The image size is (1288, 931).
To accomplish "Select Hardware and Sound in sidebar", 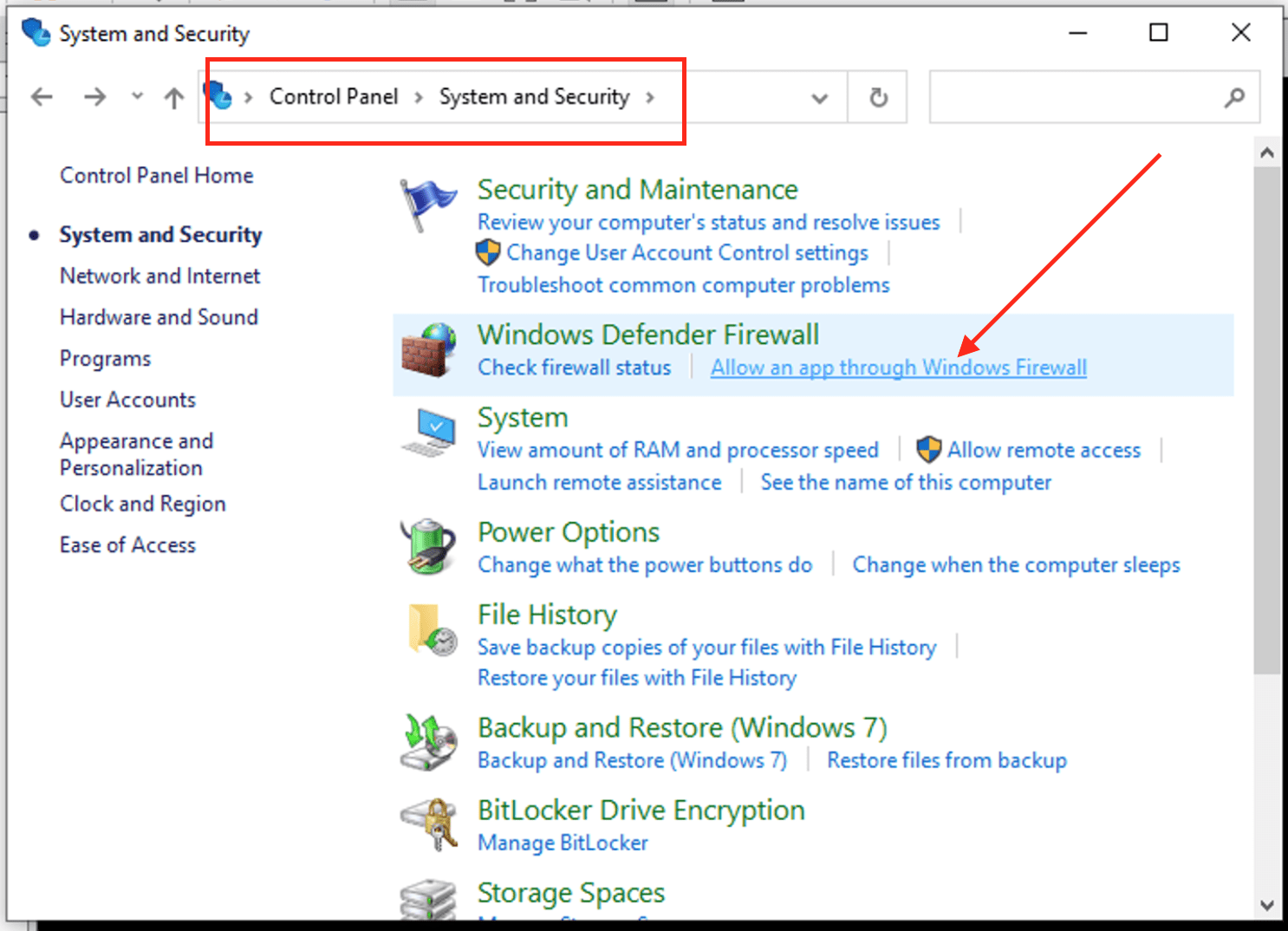I will click(159, 317).
